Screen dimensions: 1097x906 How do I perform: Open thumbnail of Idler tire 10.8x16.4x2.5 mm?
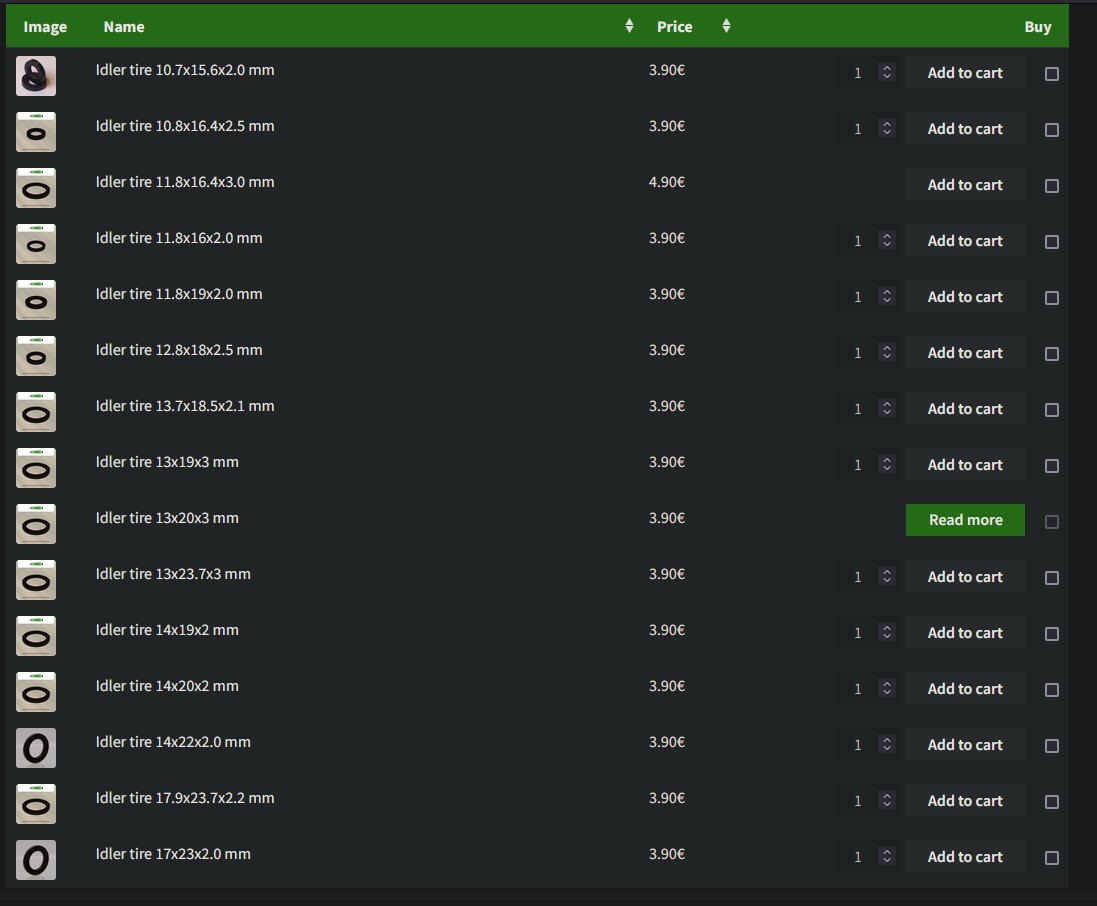tap(36, 132)
